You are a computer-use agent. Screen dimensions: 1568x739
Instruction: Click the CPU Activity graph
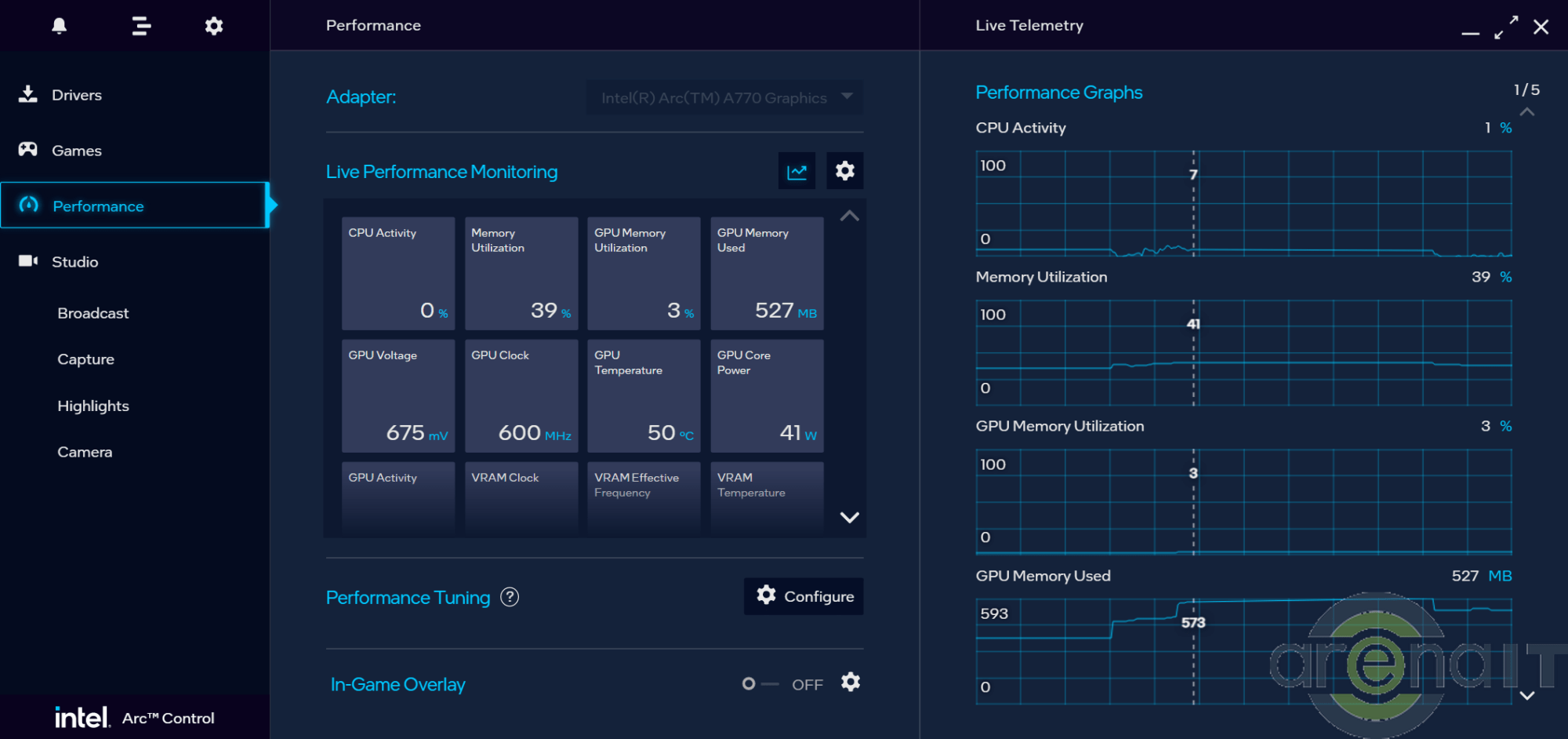1243,203
